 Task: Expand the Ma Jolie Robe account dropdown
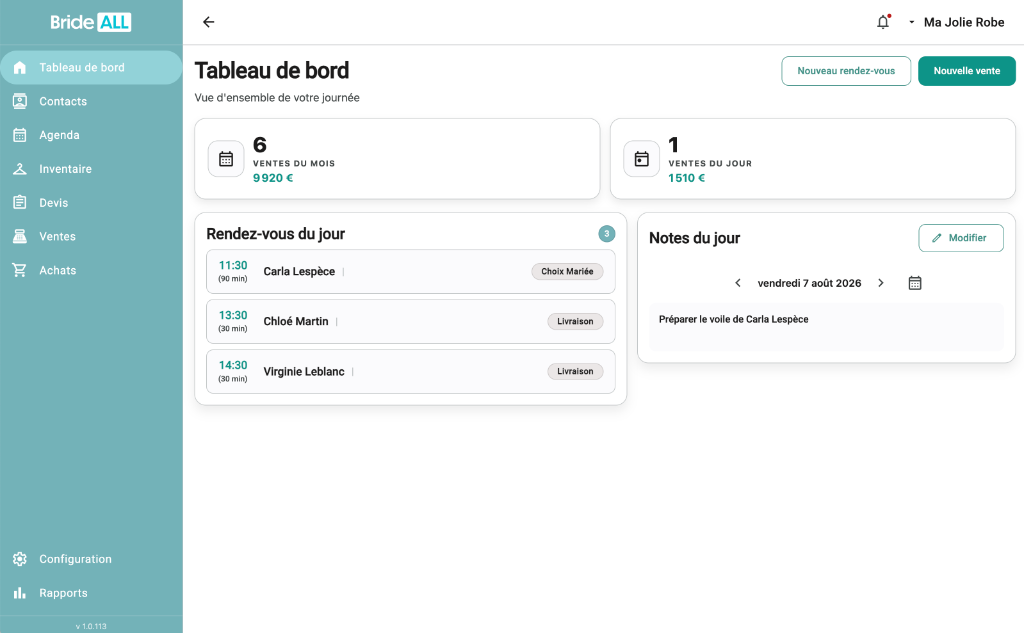pos(957,22)
